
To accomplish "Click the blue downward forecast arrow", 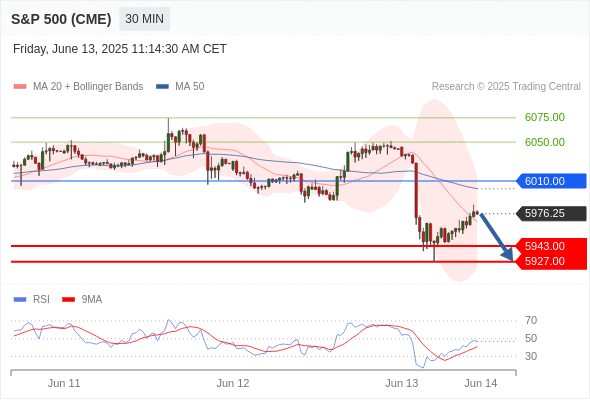I will point(497,237).
